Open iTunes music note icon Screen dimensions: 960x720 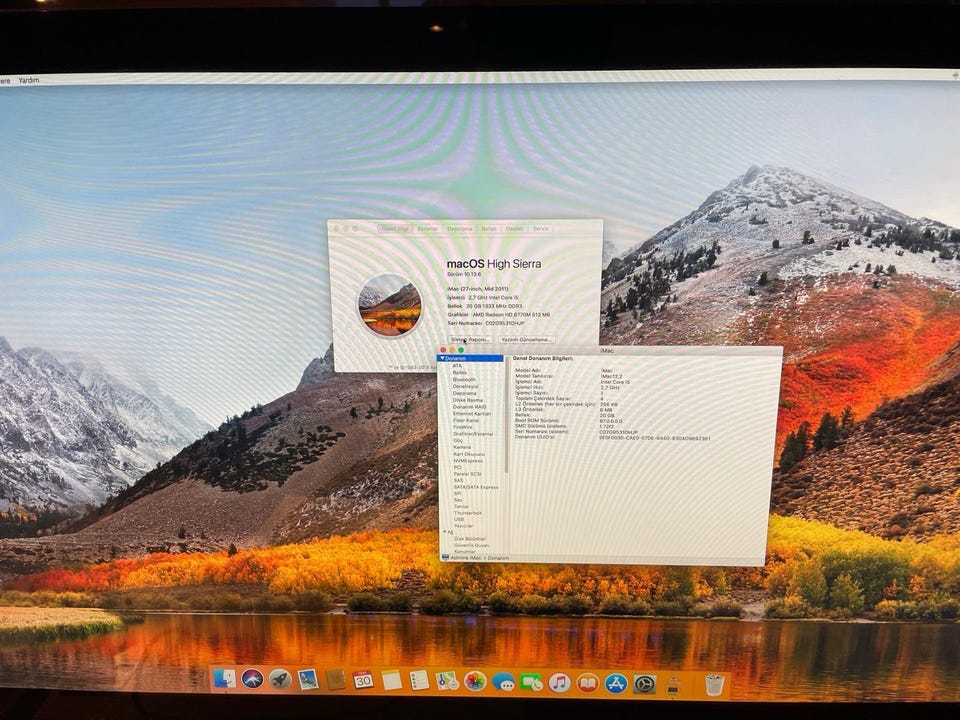click(559, 683)
